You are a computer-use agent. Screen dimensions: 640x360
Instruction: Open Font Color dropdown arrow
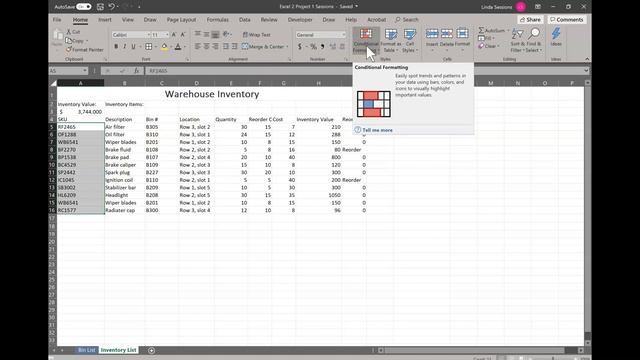(x=185, y=47)
